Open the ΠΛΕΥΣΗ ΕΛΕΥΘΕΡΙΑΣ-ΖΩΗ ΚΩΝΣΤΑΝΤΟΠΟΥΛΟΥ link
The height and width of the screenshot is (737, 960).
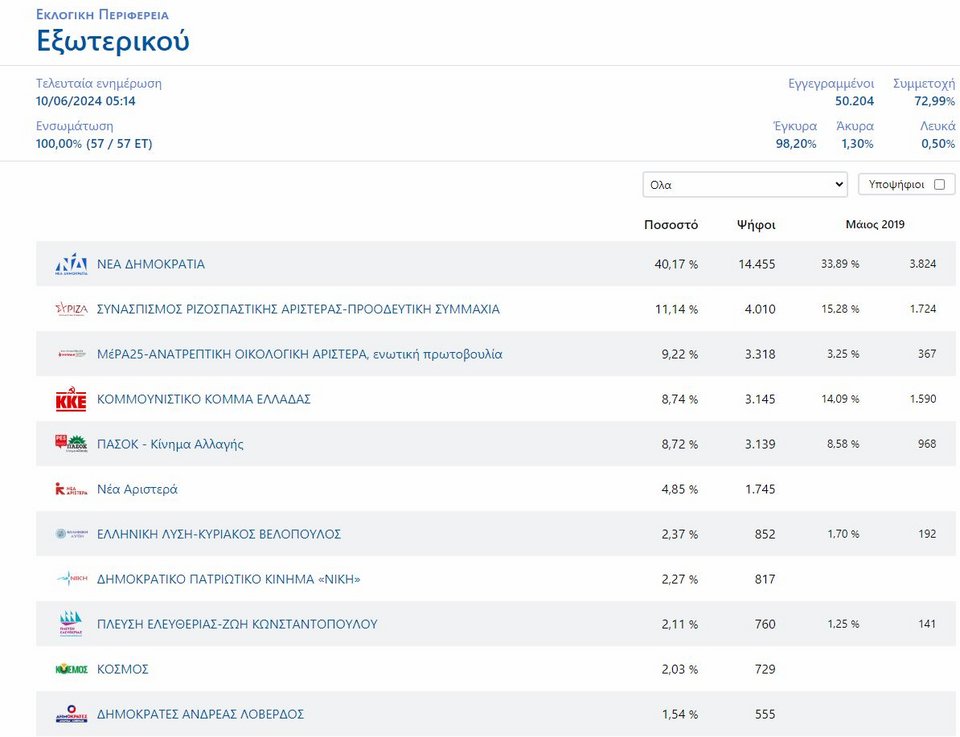click(237, 624)
